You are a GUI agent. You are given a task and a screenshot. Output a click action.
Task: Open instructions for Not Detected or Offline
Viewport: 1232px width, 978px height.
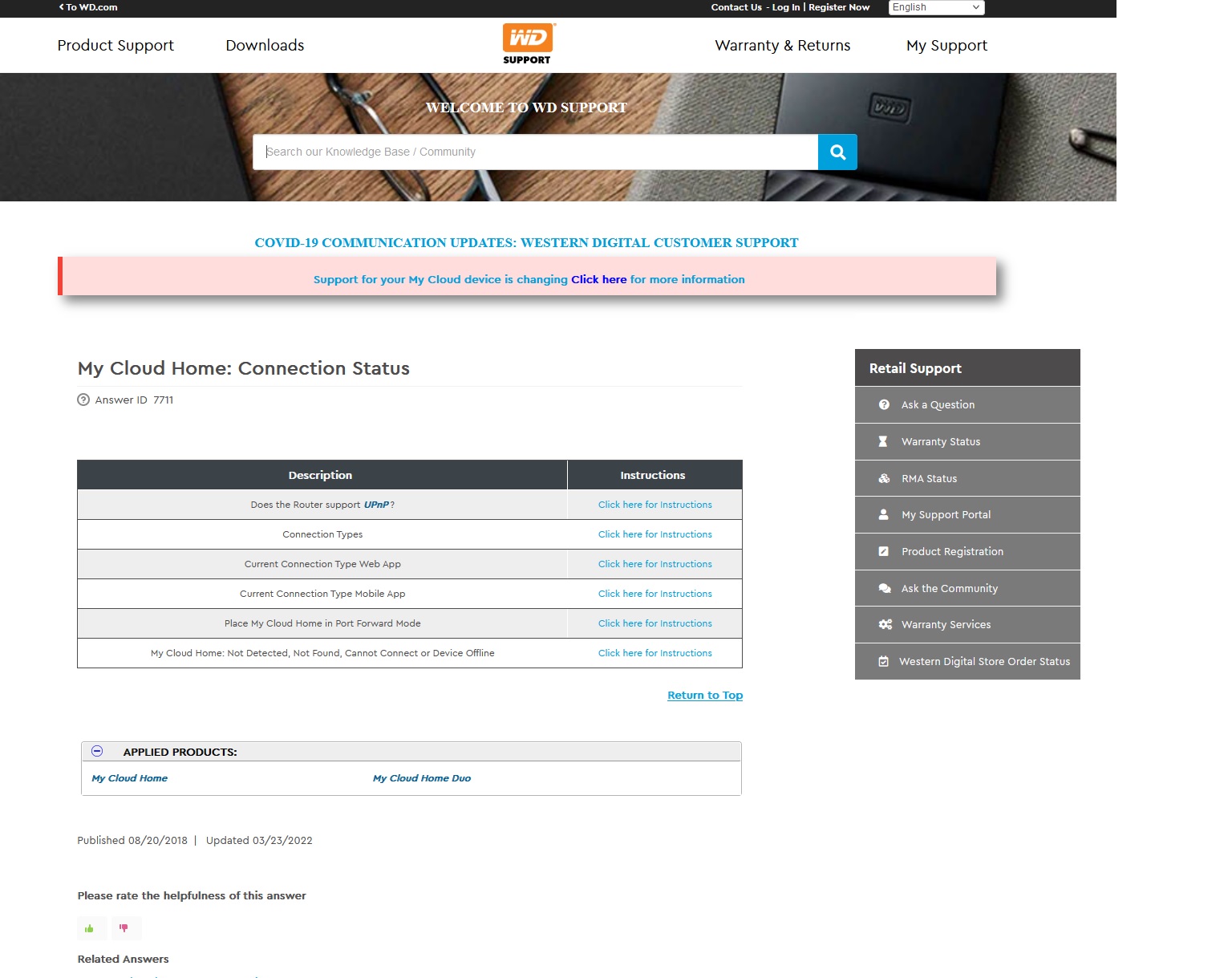point(654,653)
